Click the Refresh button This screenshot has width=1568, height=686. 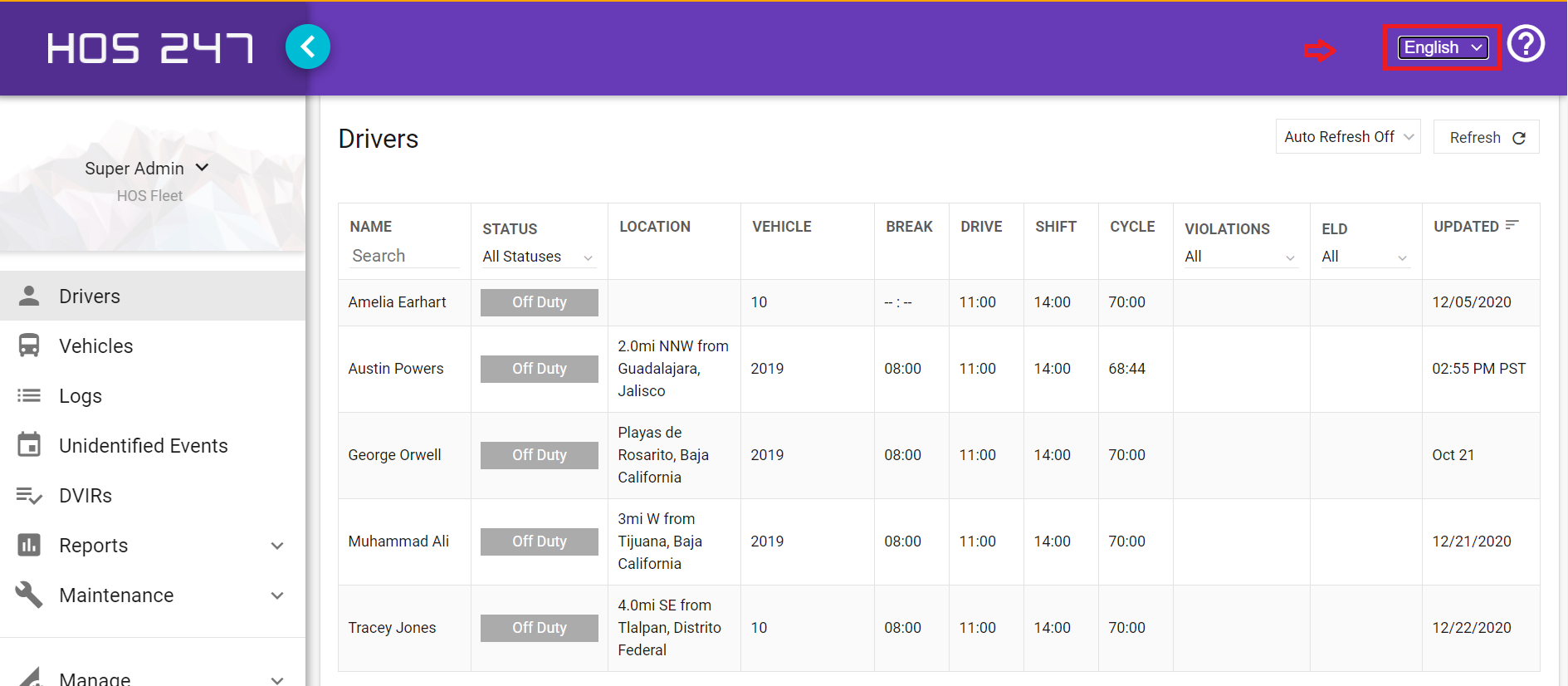(1486, 138)
